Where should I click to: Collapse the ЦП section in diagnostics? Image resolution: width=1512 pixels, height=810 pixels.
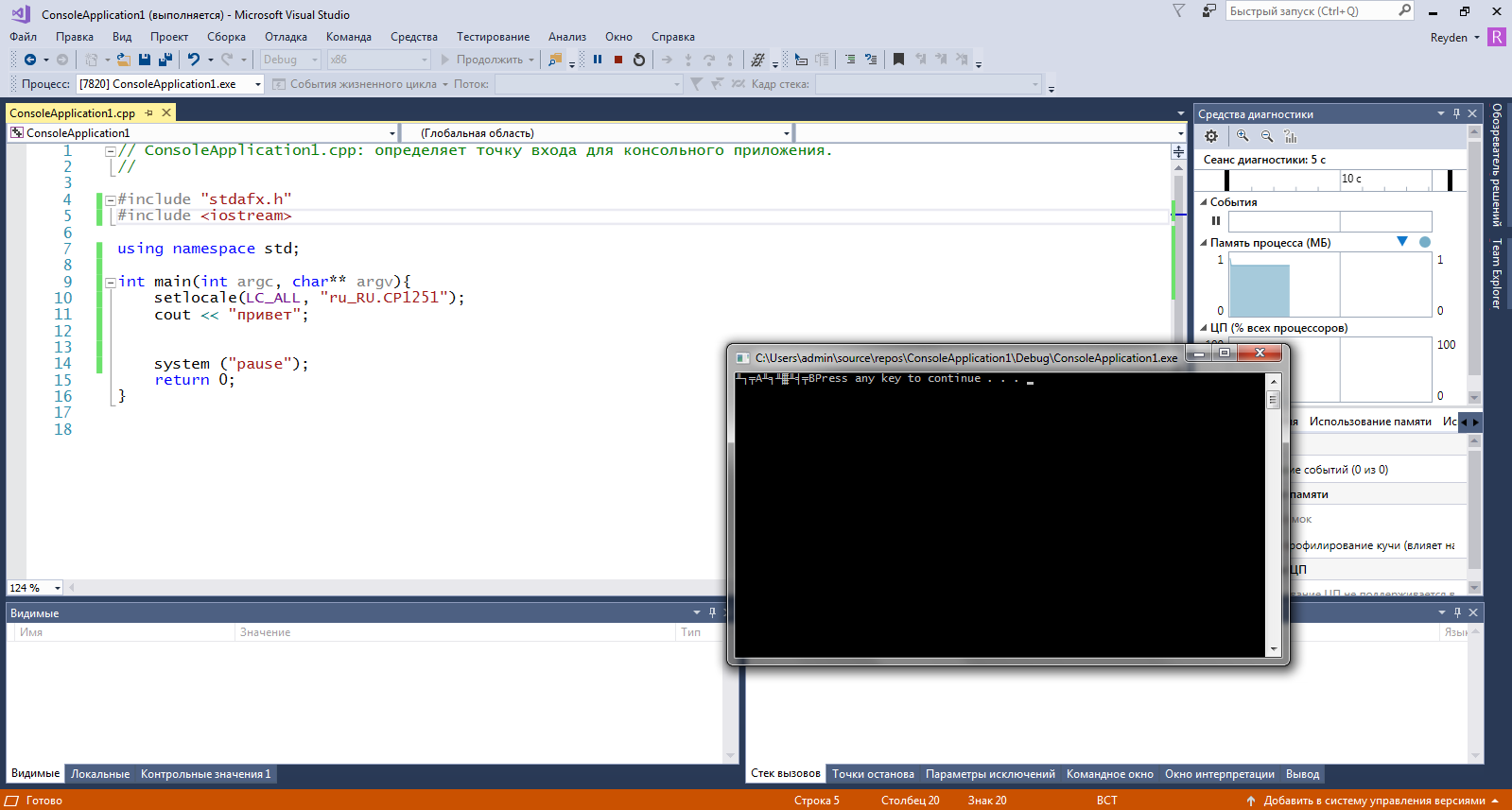(1204, 328)
